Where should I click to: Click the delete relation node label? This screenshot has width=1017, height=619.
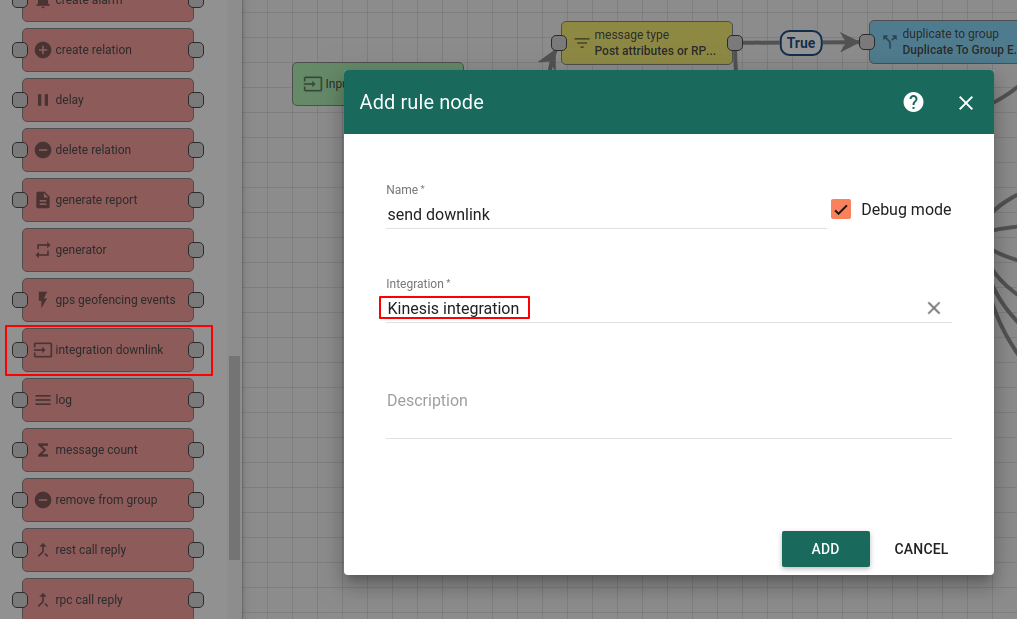click(x=93, y=150)
